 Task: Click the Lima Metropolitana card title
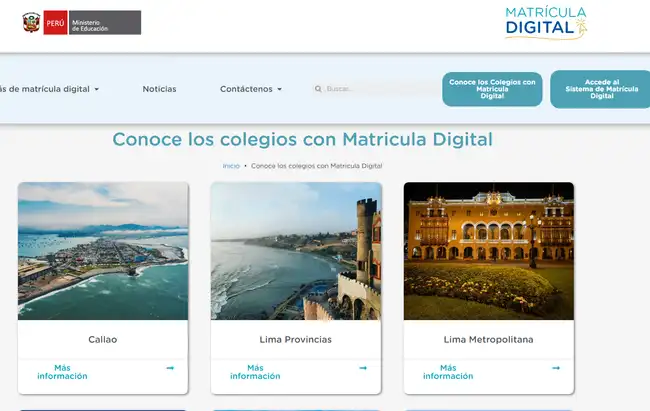pyautogui.click(x=488, y=339)
